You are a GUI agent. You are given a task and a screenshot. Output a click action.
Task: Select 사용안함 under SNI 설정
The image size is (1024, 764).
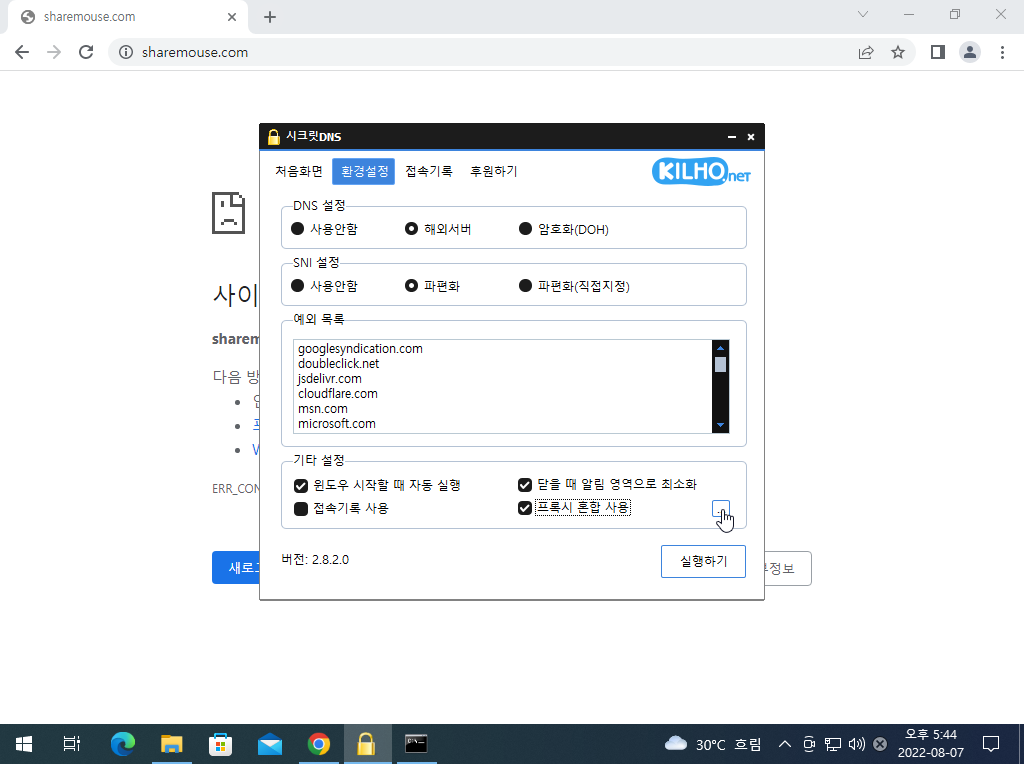click(x=298, y=286)
